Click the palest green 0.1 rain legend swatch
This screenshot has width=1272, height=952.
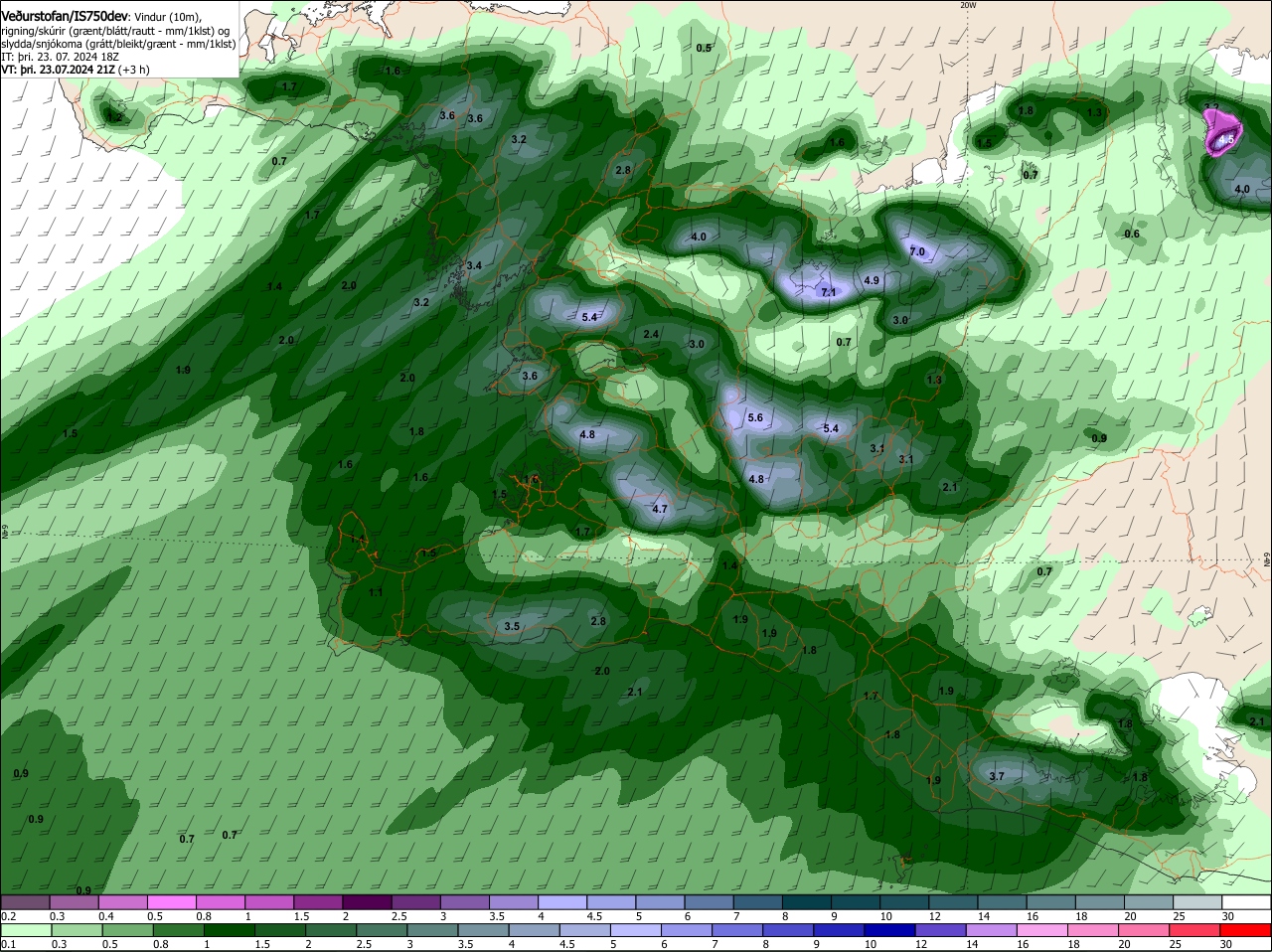click(24, 930)
